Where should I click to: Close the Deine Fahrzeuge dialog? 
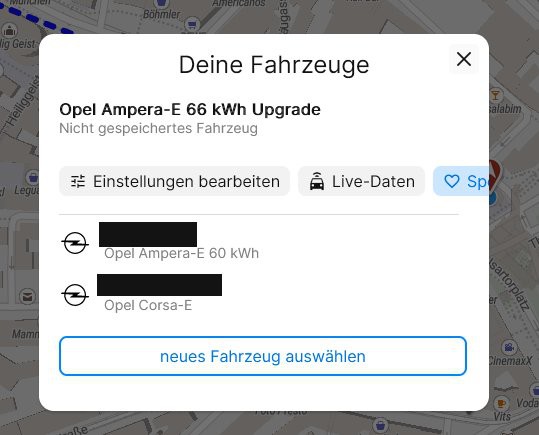coord(464,59)
